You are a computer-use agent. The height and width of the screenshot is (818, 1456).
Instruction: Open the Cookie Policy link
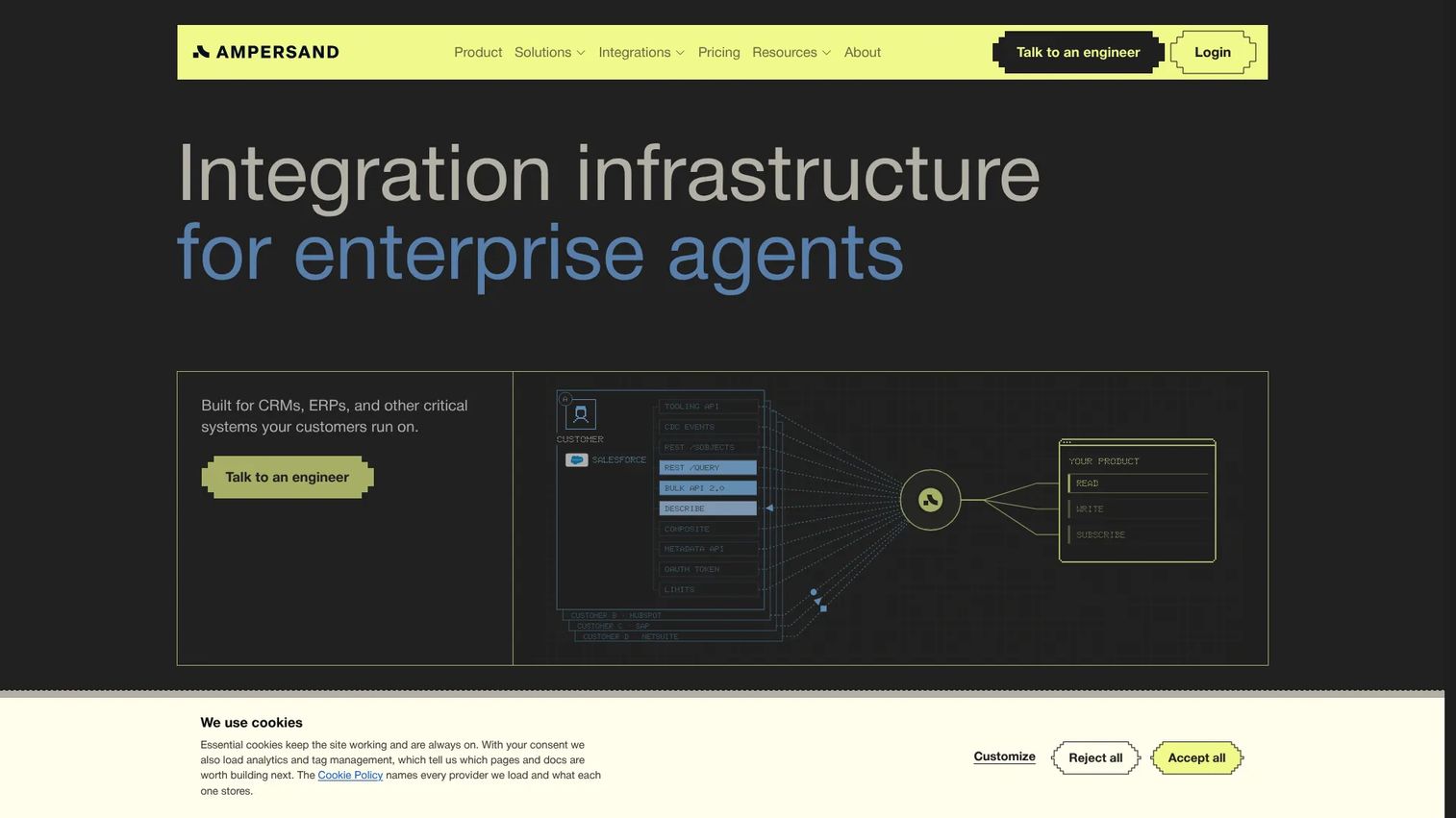tap(350, 775)
